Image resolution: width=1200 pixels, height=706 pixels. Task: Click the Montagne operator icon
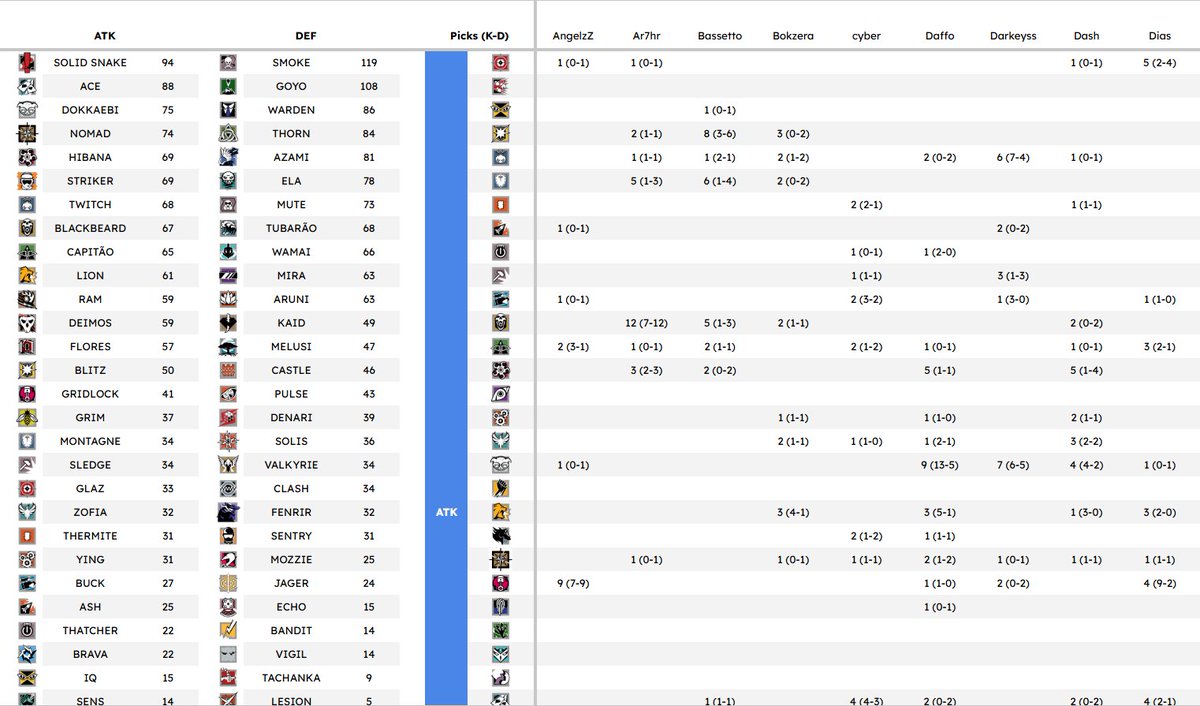click(x=28, y=441)
